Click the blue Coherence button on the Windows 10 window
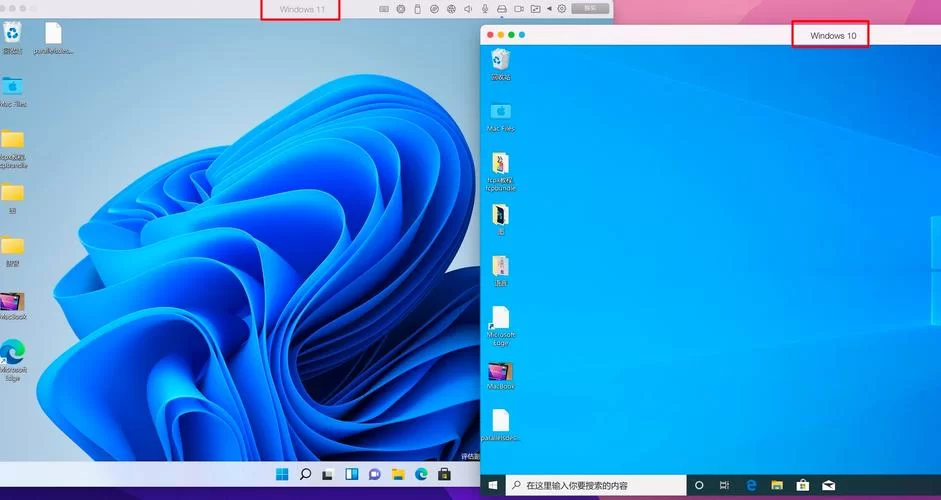 pyautogui.click(x=522, y=35)
